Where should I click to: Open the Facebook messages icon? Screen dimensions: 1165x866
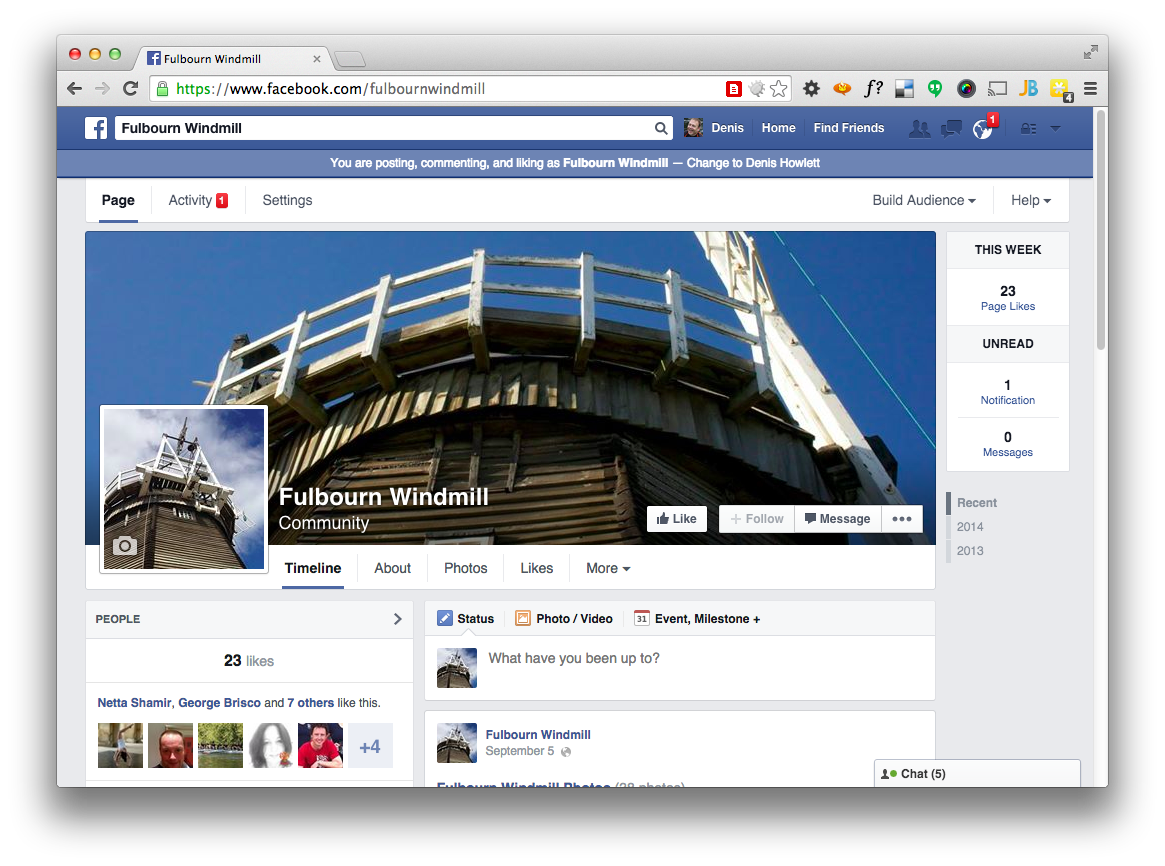951,128
